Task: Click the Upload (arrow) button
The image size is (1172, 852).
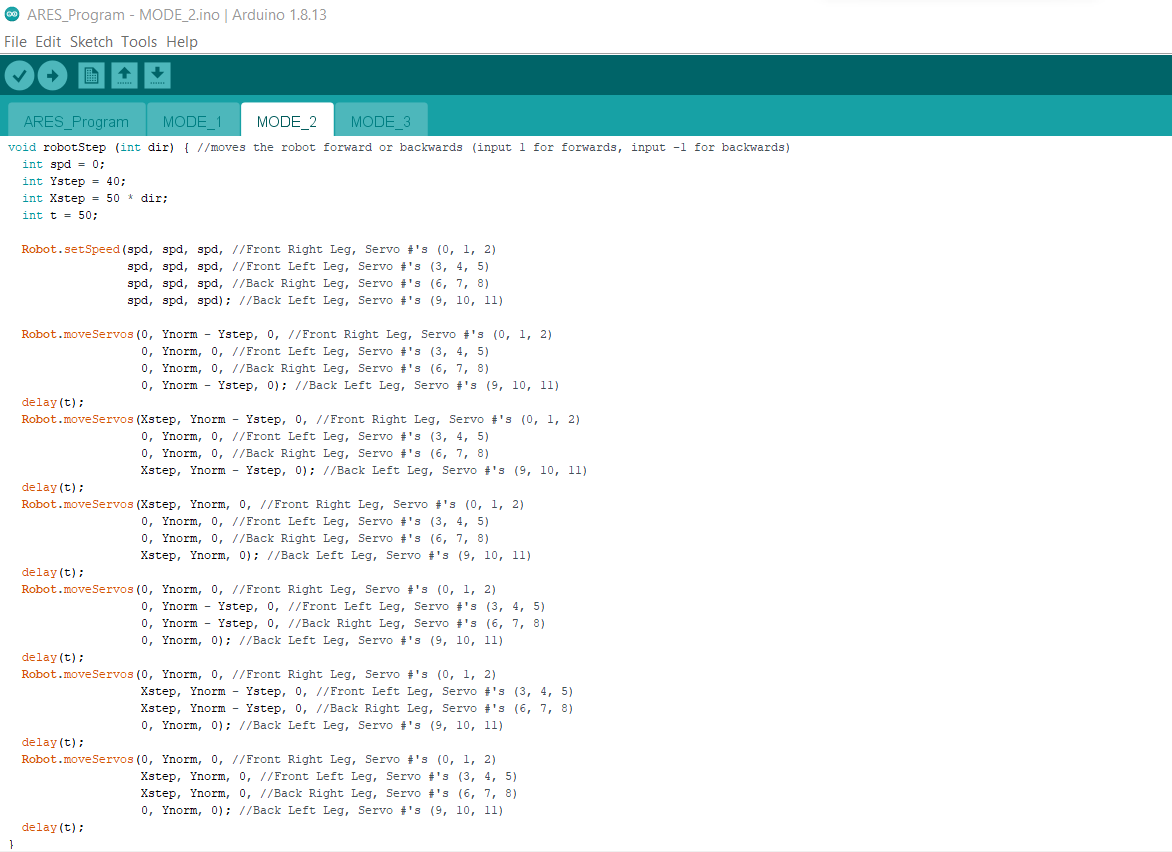Action: 52,75
